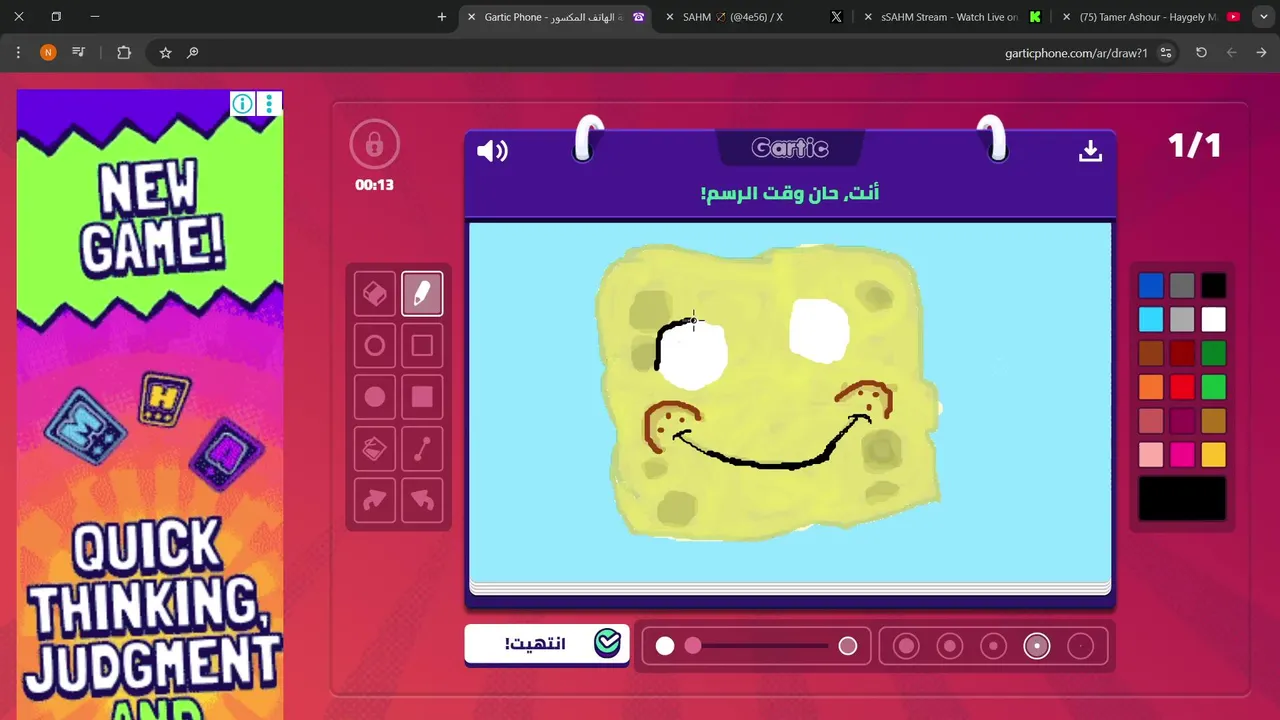The width and height of the screenshot is (1280, 720).
Task: Click the zoom magnifier icon in address bar
Action: point(193,53)
